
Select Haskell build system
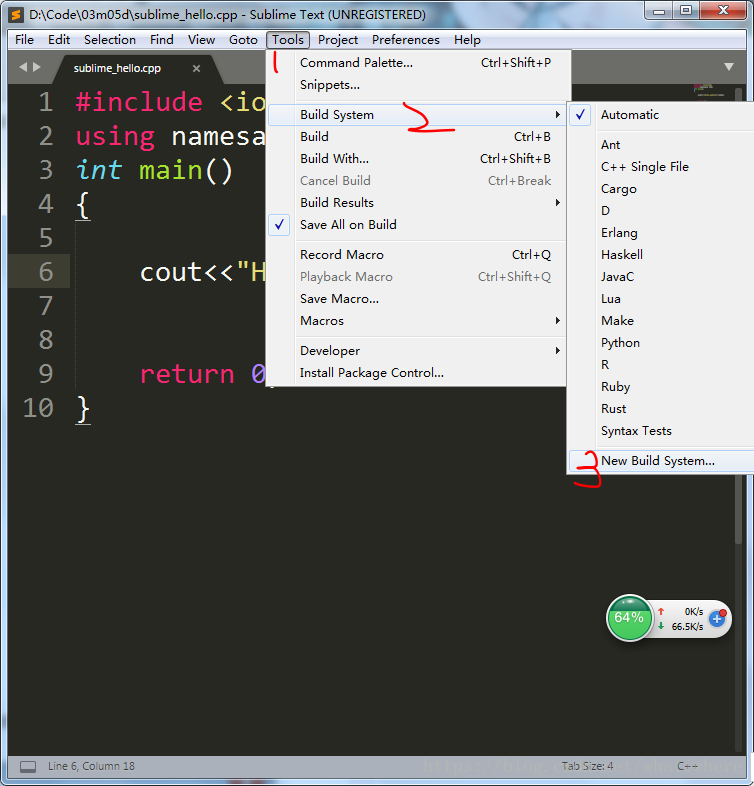pyautogui.click(x=661, y=255)
